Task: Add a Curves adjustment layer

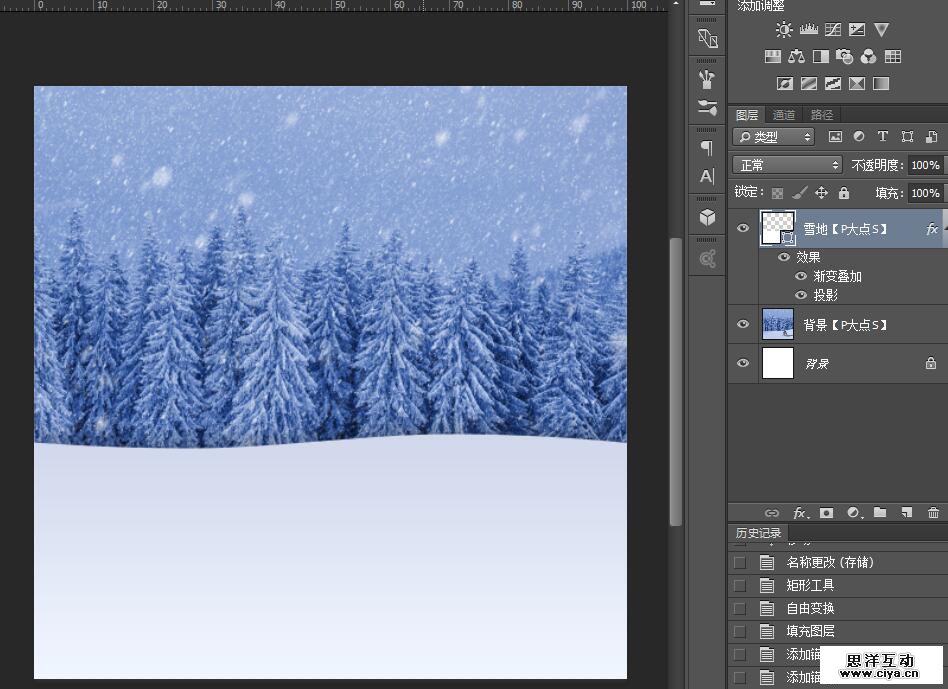Action: (x=832, y=30)
